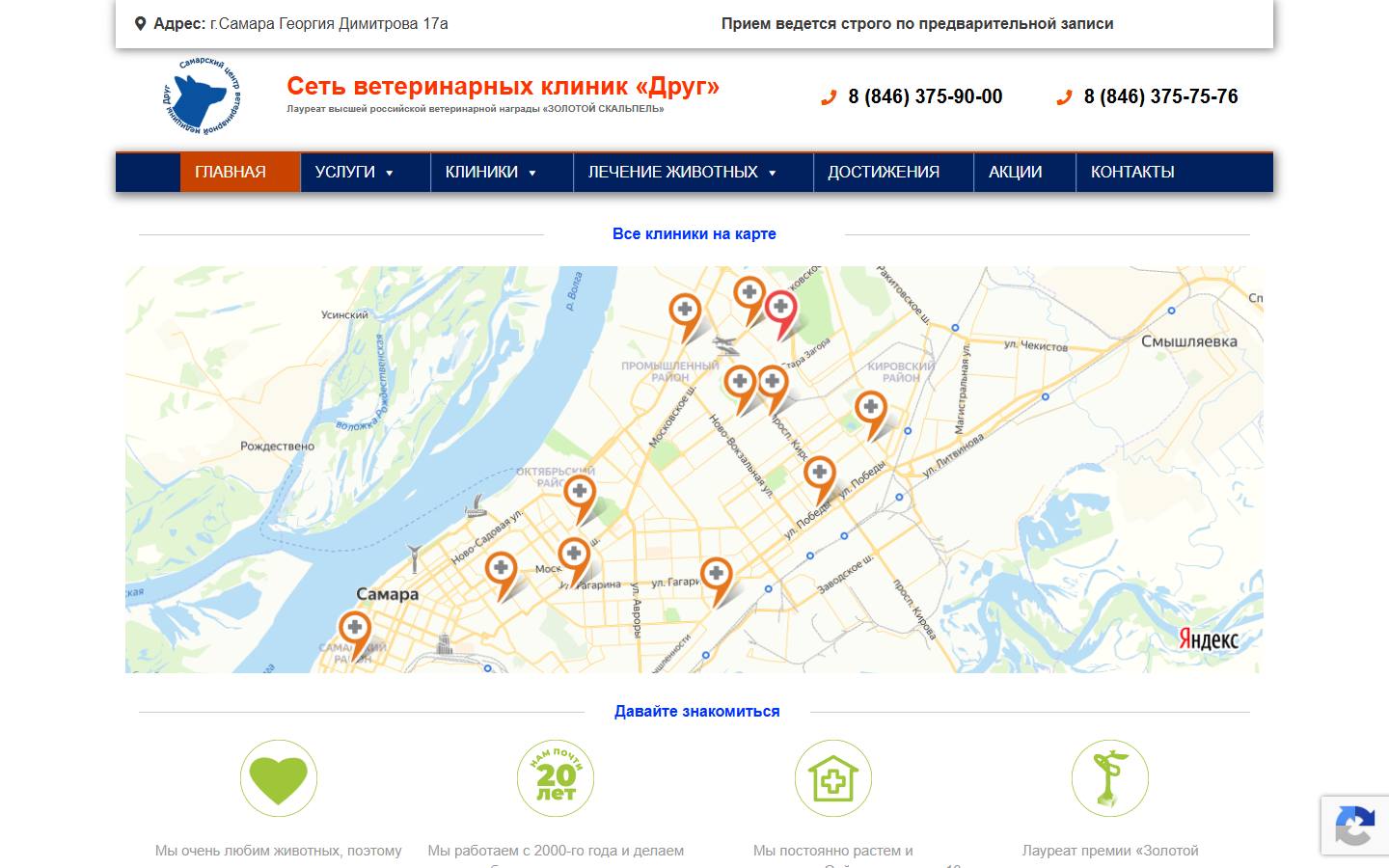The width and height of the screenshot is (1389, 868).
Task: Click the map marker on ул. Победы
Action: pyautogui.click(x=819, y=481)
